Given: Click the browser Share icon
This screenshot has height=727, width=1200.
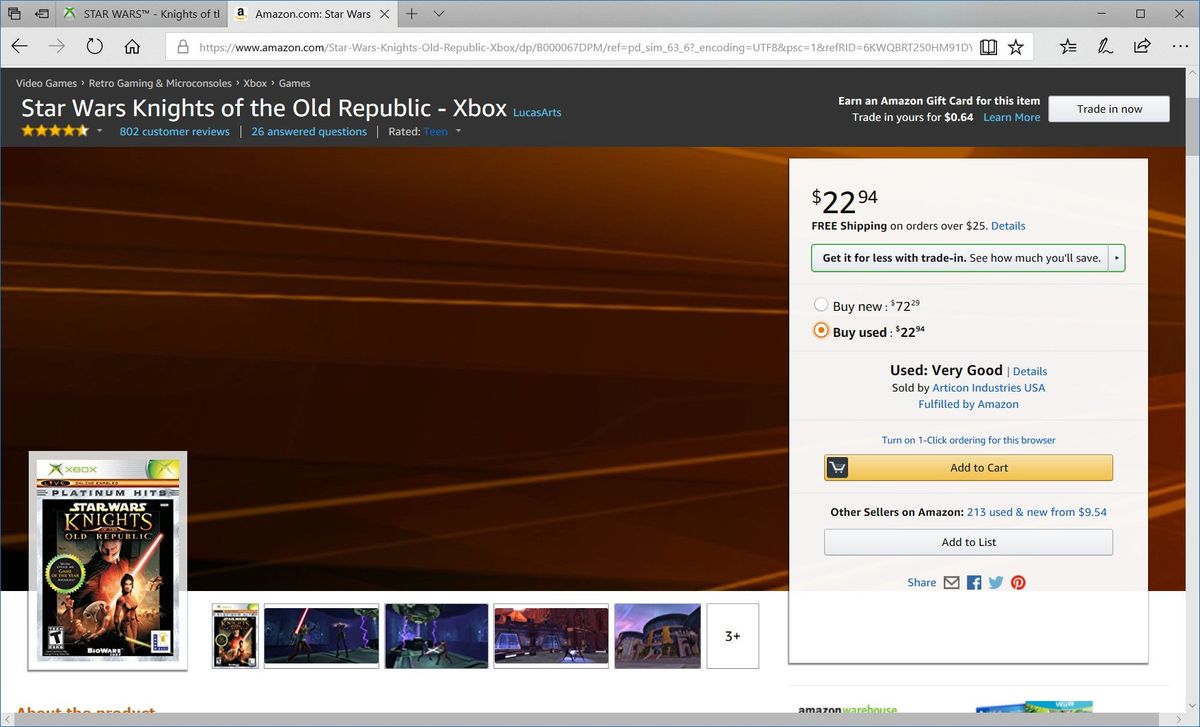Looking at the screenshot, I should [x=1142, y=46].
